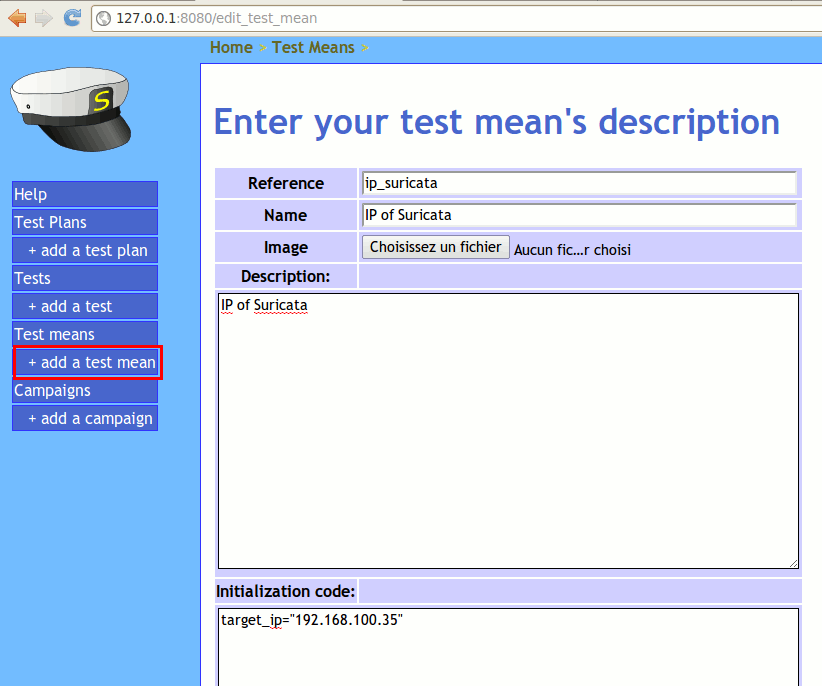Click the browser forward arrow
The image size is (822, 686).
(x=43, y=17)
